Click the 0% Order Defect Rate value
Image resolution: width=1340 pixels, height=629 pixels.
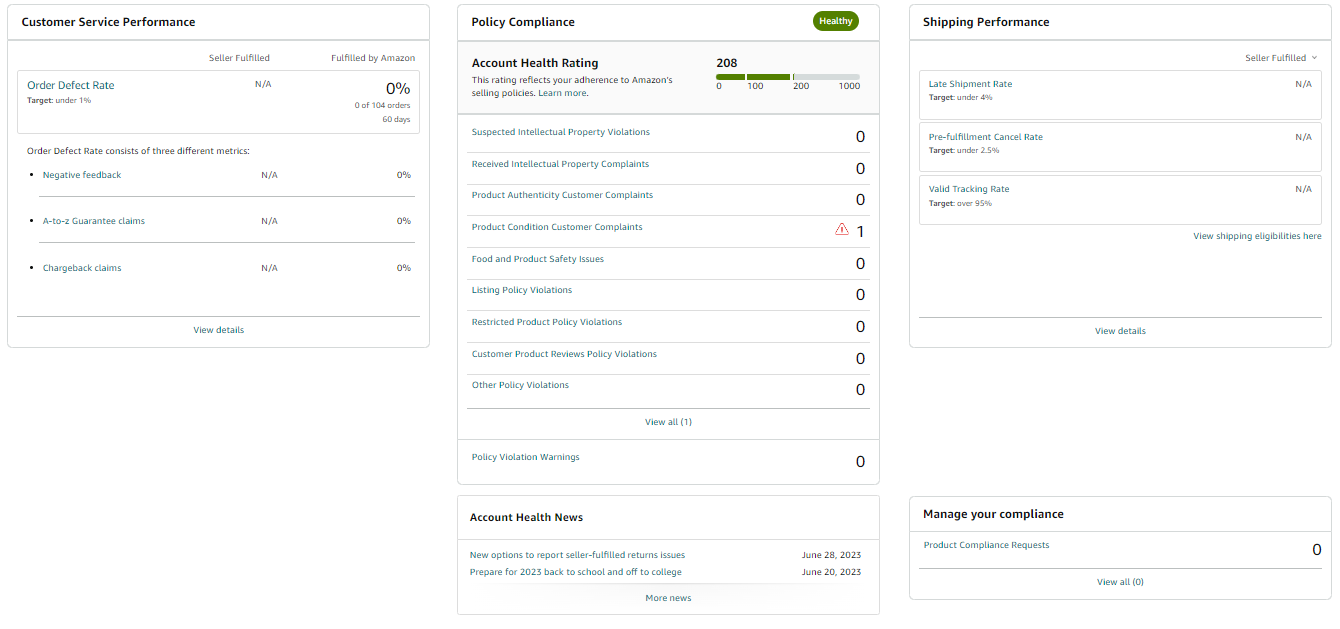[x=398, y=88]
